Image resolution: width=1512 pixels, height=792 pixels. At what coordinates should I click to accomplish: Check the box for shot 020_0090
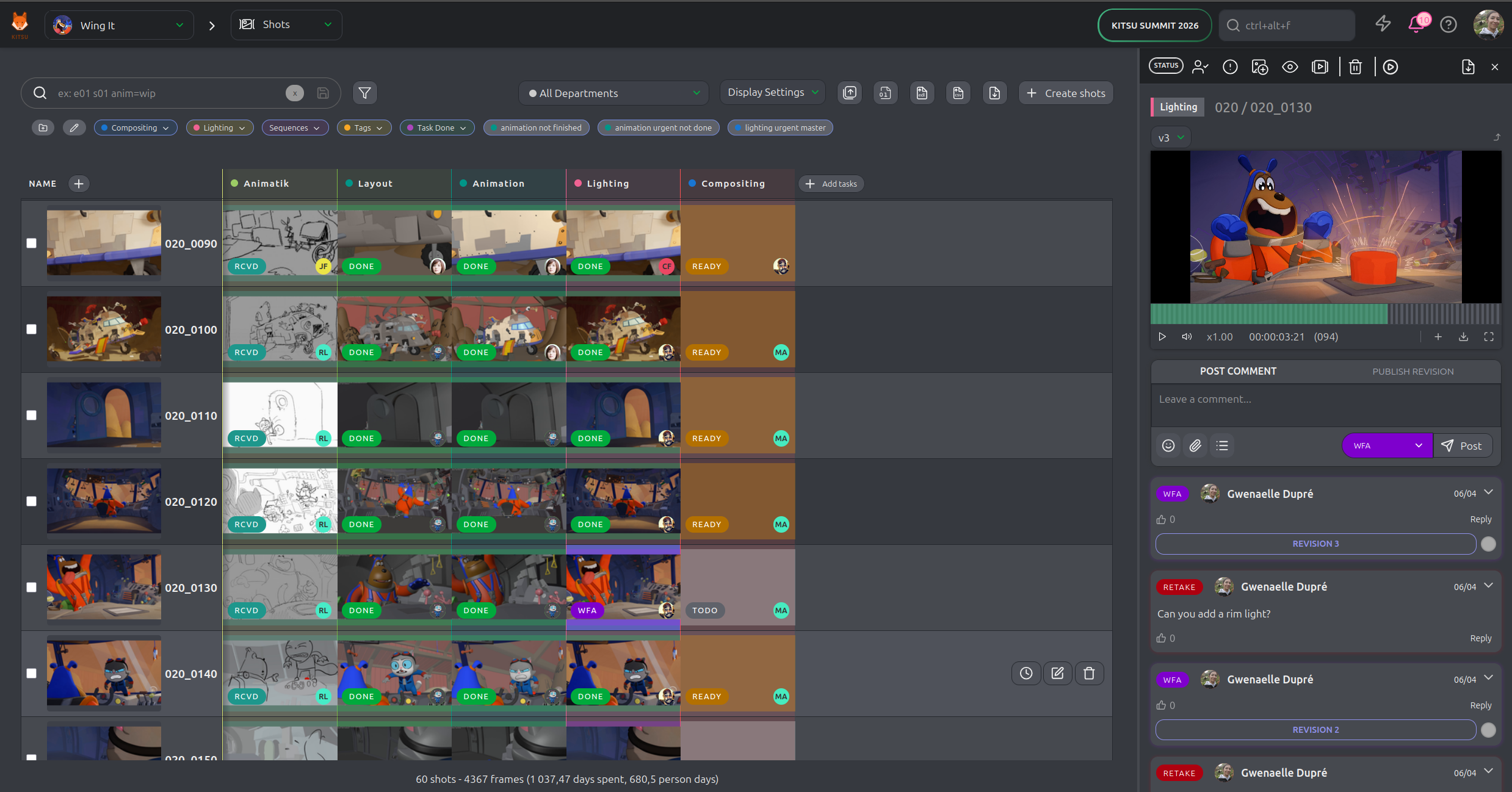tap(32, 243)
